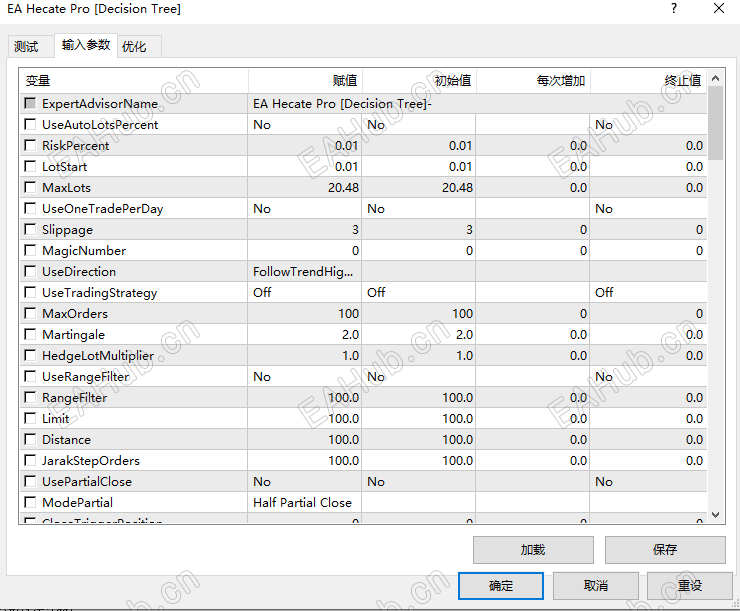The height and width of the screenshot is (611, 740).
Task: Confirm with the 确定 button
Action: [501, 586]
